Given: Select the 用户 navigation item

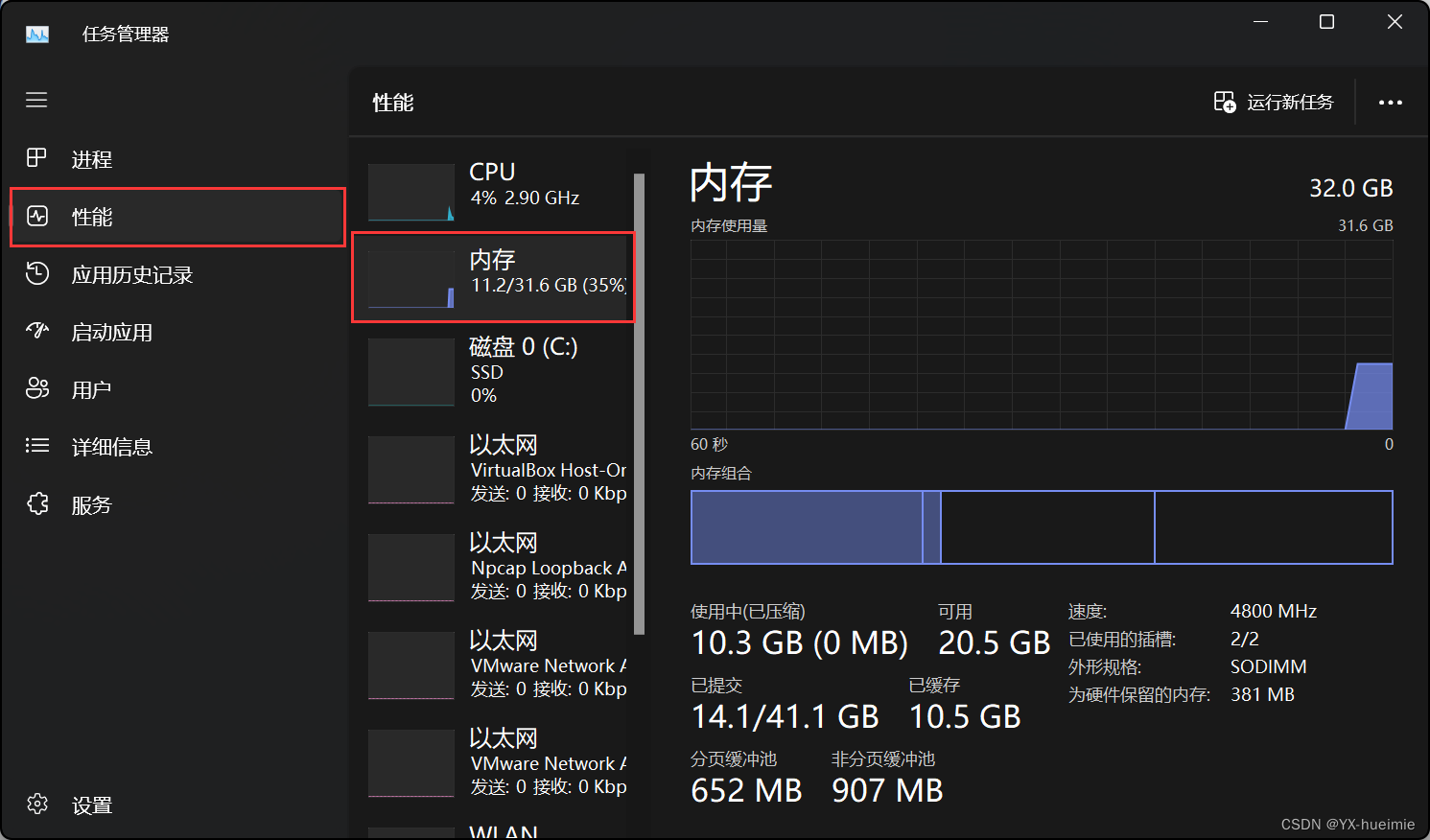Looking at the screenshot, I should [x=177, y=389].
